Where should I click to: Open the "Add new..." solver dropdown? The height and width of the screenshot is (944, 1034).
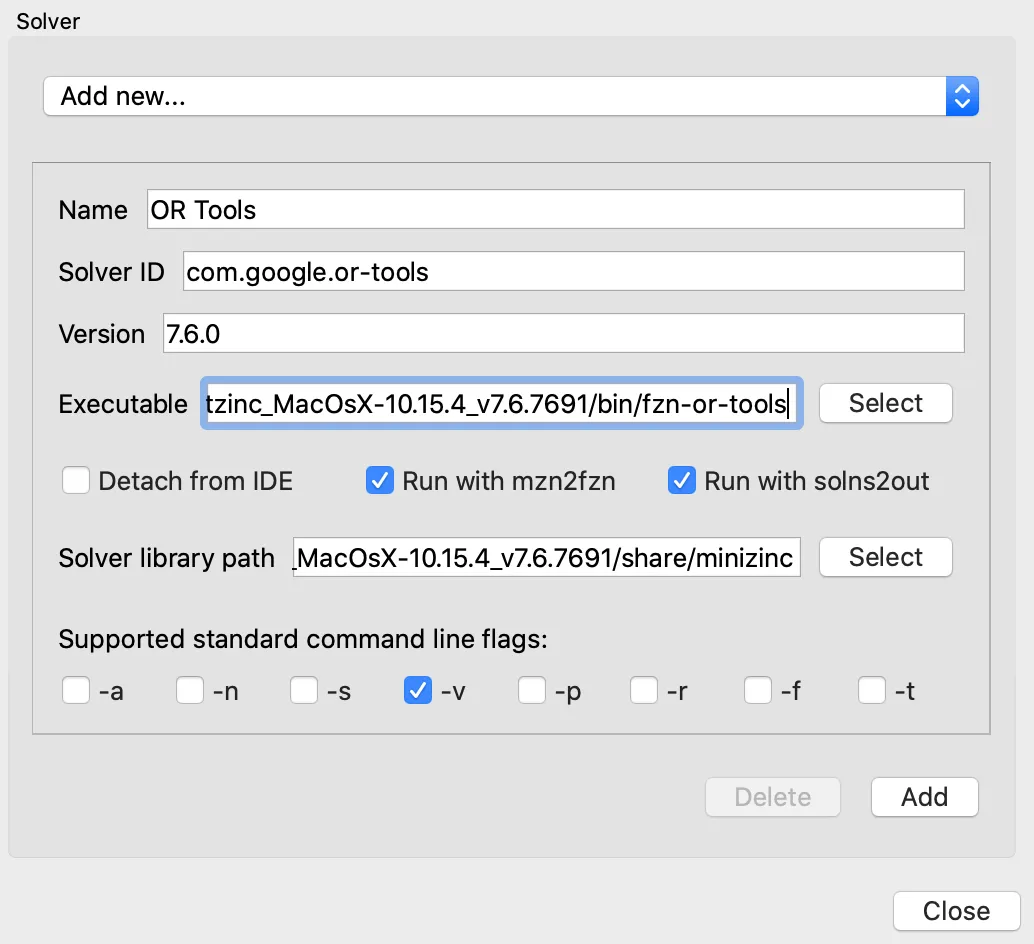pos(510,96)
